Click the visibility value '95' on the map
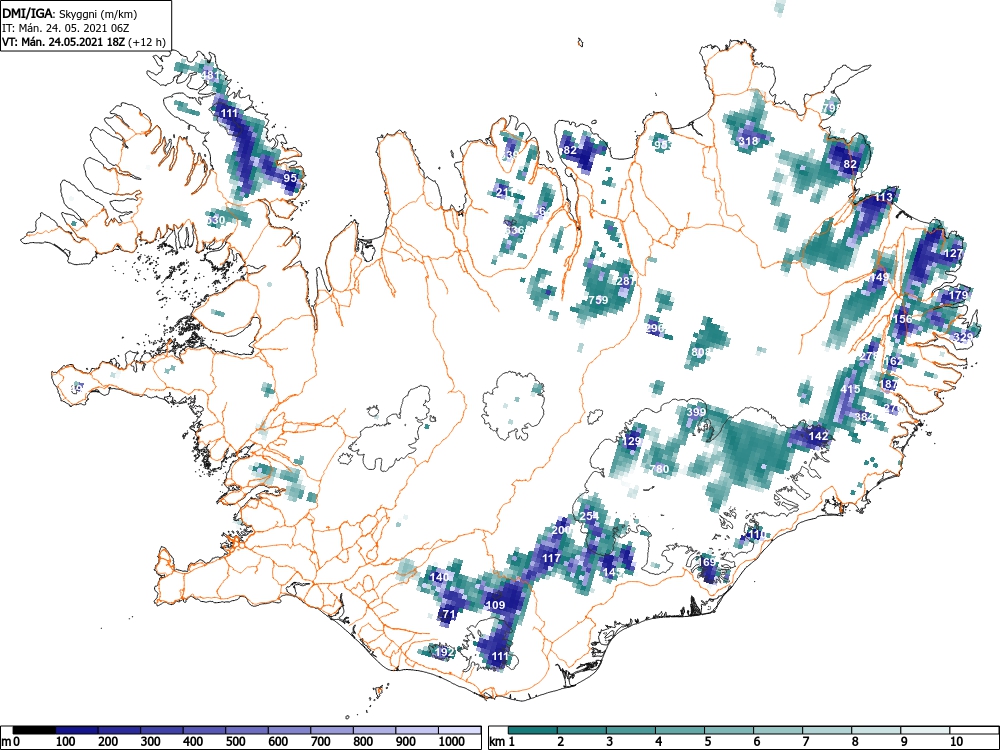The height and width of the screenshot is (750, 1000). point(290,178)
